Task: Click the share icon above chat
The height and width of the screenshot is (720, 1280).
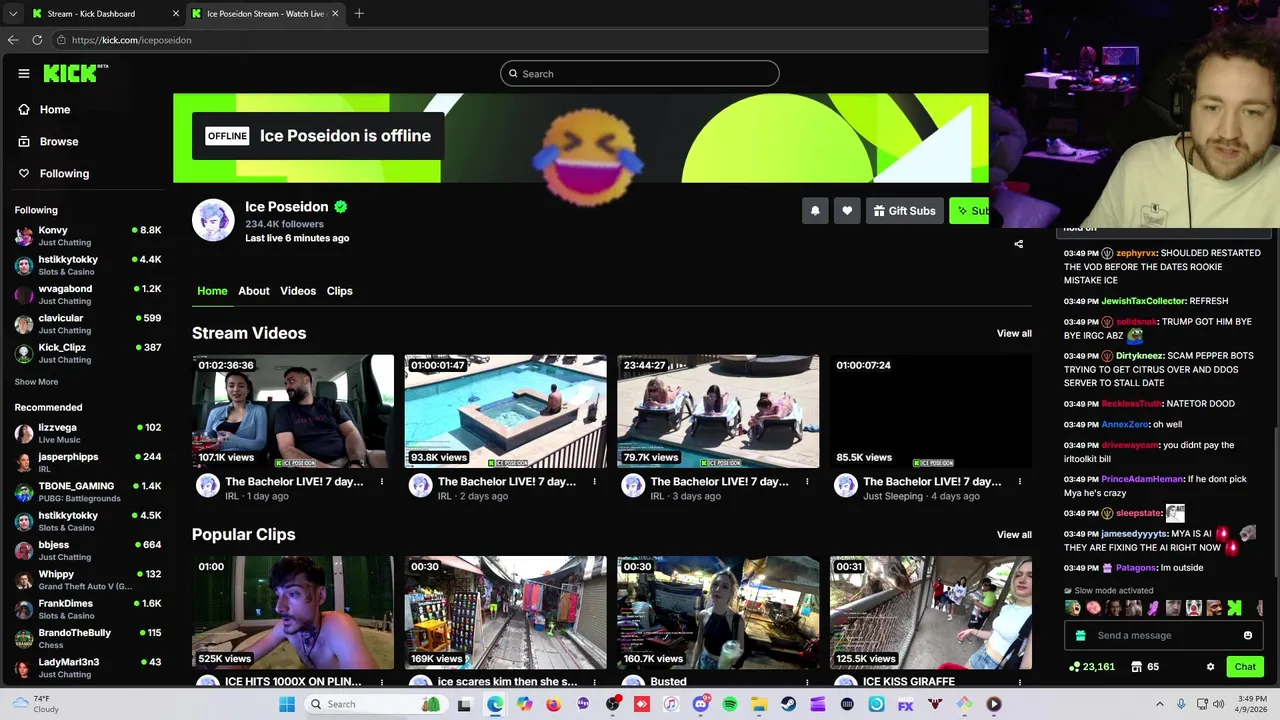Action: coord(1018,244)
